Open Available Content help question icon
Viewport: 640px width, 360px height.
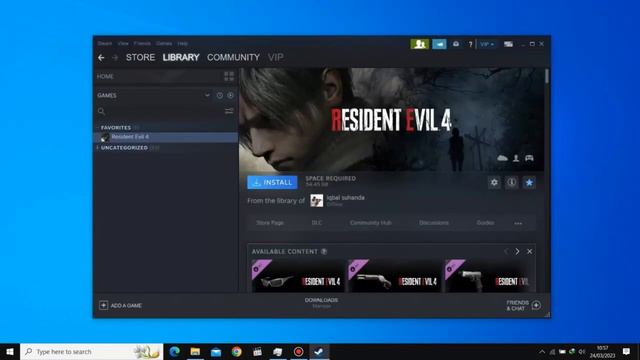click(x=324, y=251)
